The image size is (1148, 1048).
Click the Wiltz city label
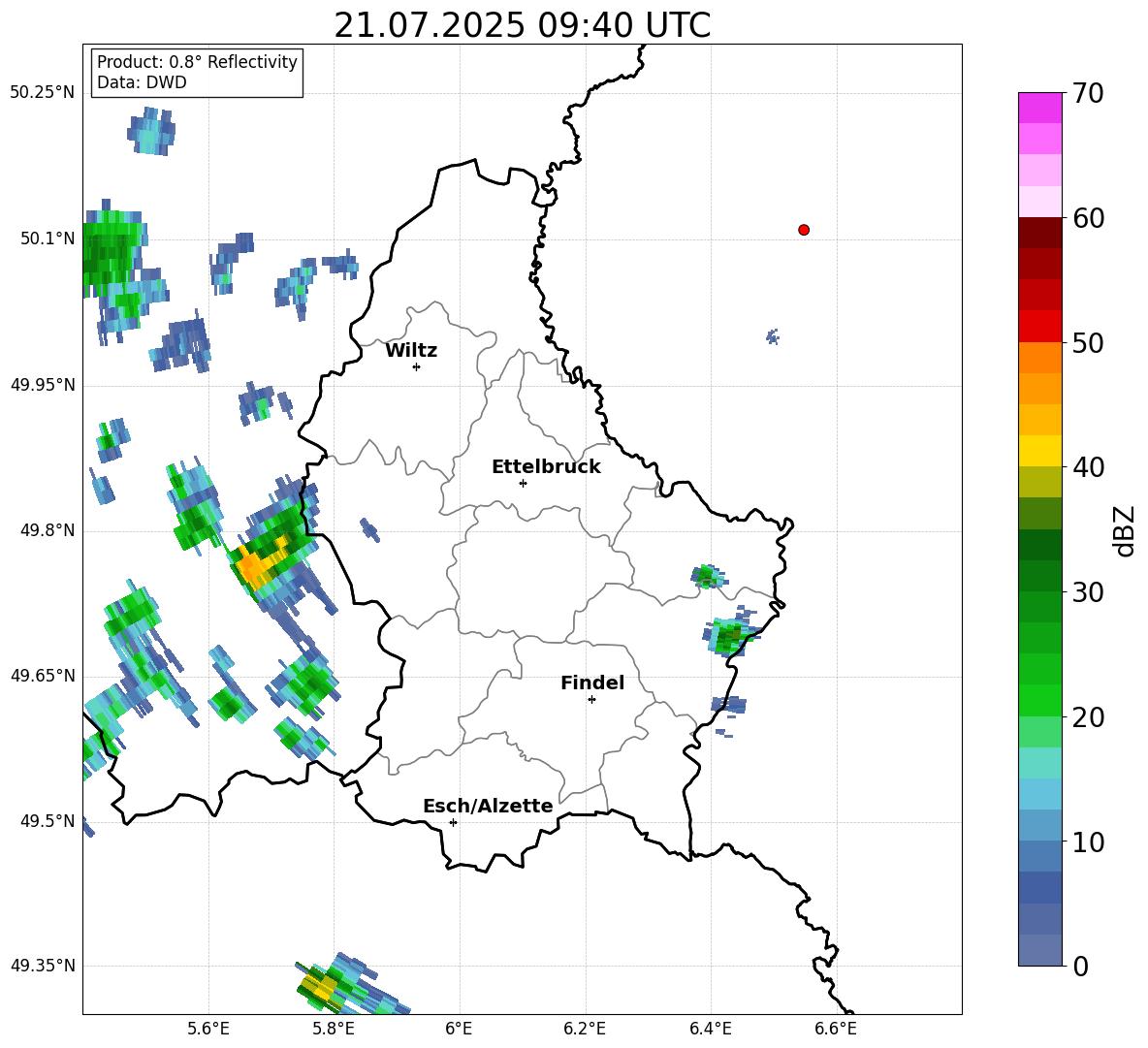tap(411, 351)
